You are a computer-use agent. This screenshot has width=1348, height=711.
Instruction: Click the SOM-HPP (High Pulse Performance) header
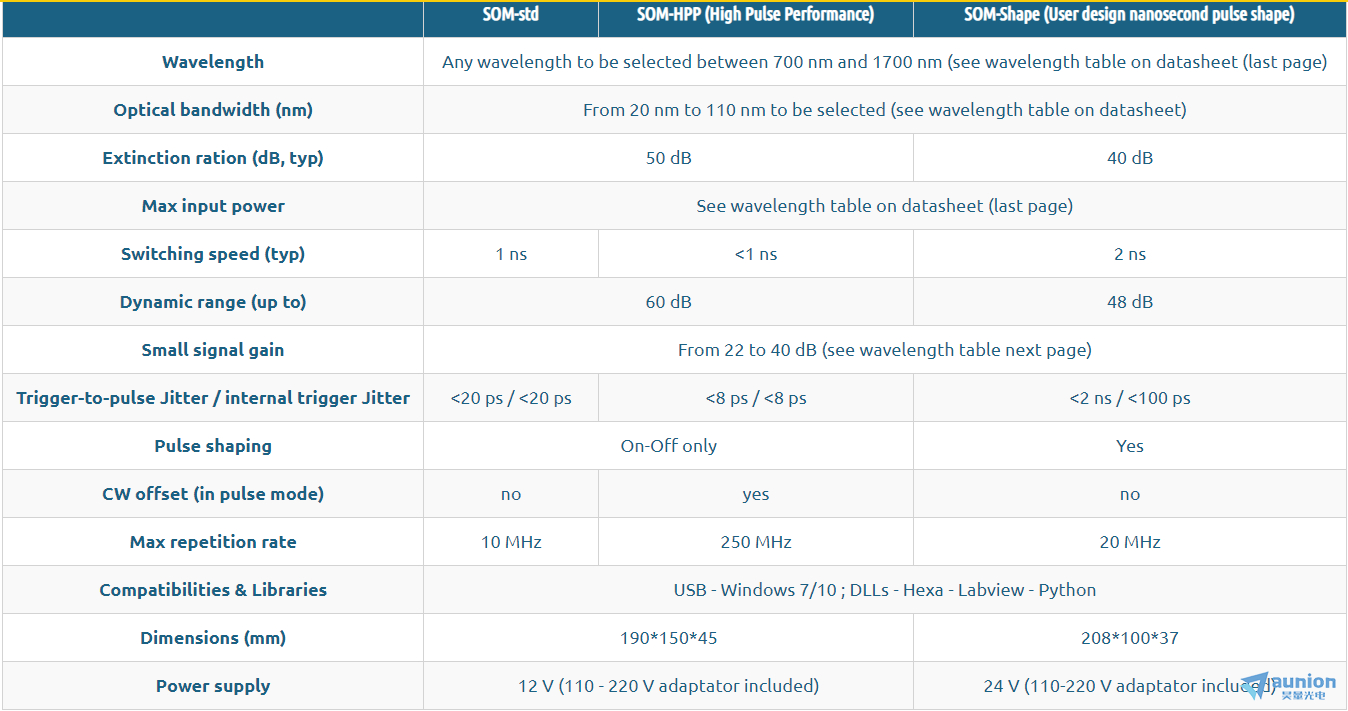pos(756,14)
